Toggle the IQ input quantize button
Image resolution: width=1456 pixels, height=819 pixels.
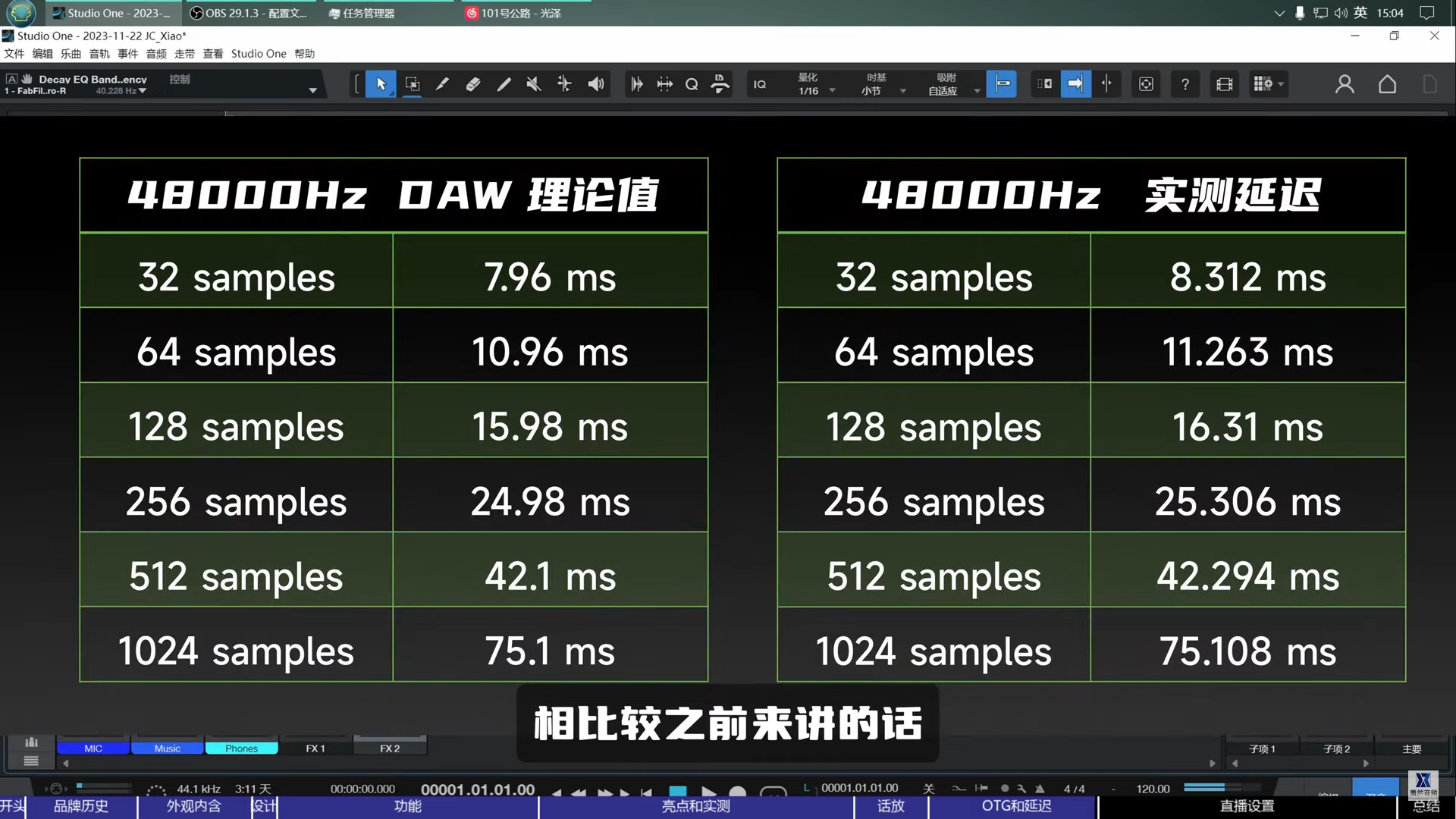tap(760, 84)
